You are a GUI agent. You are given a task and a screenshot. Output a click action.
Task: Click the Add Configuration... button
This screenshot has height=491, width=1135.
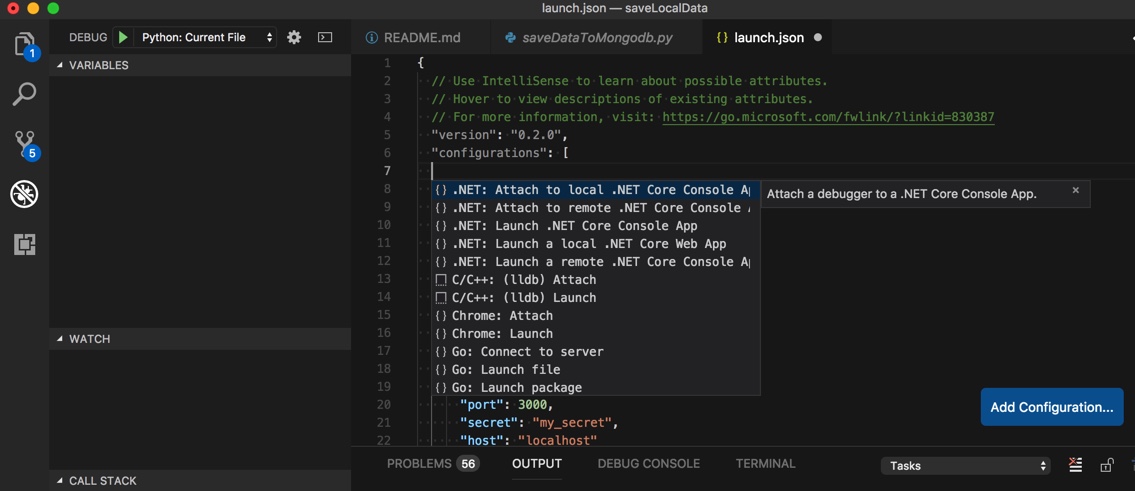[1051, 407]
